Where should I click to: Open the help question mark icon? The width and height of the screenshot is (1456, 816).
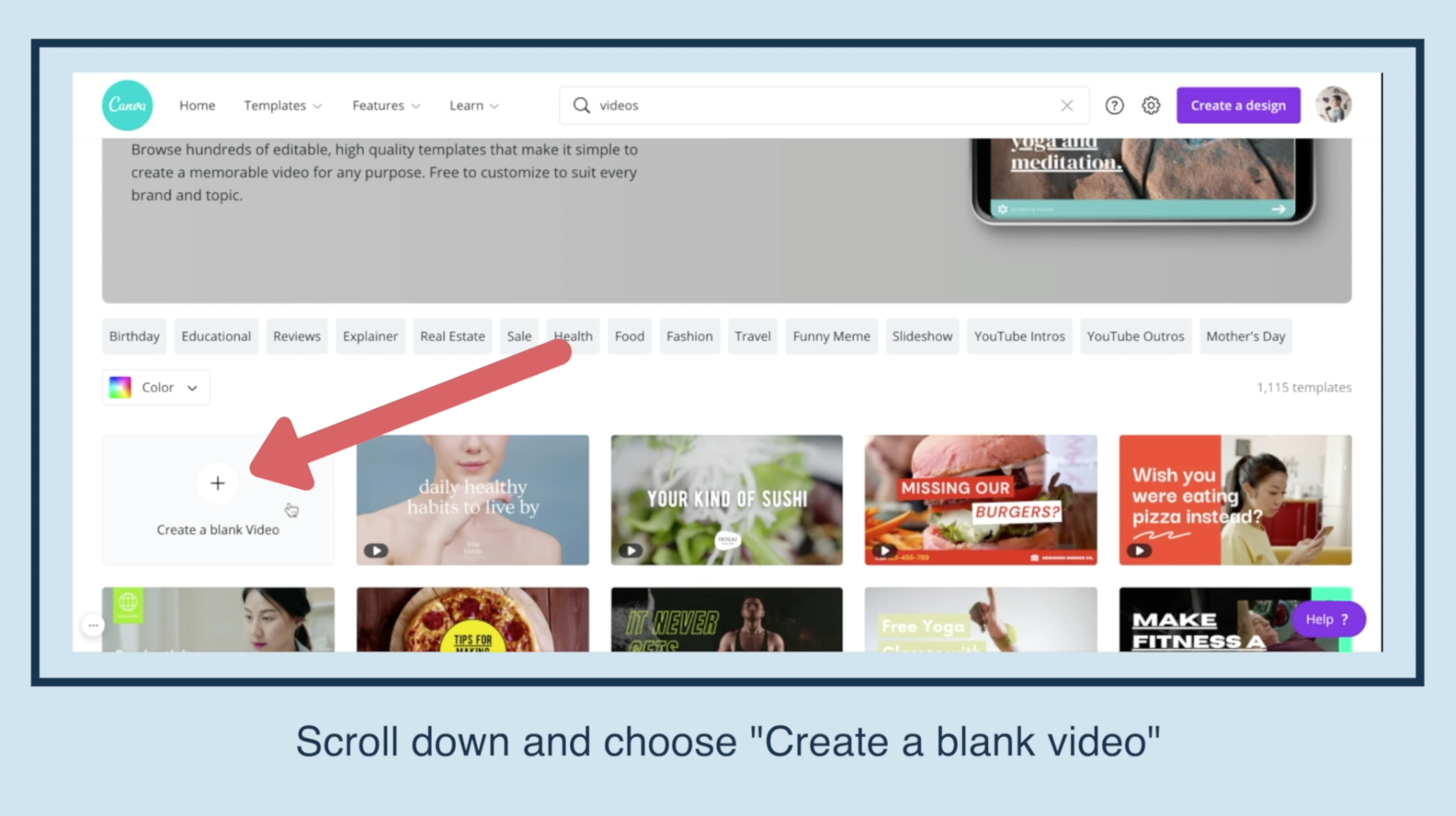coord(1114,106)
